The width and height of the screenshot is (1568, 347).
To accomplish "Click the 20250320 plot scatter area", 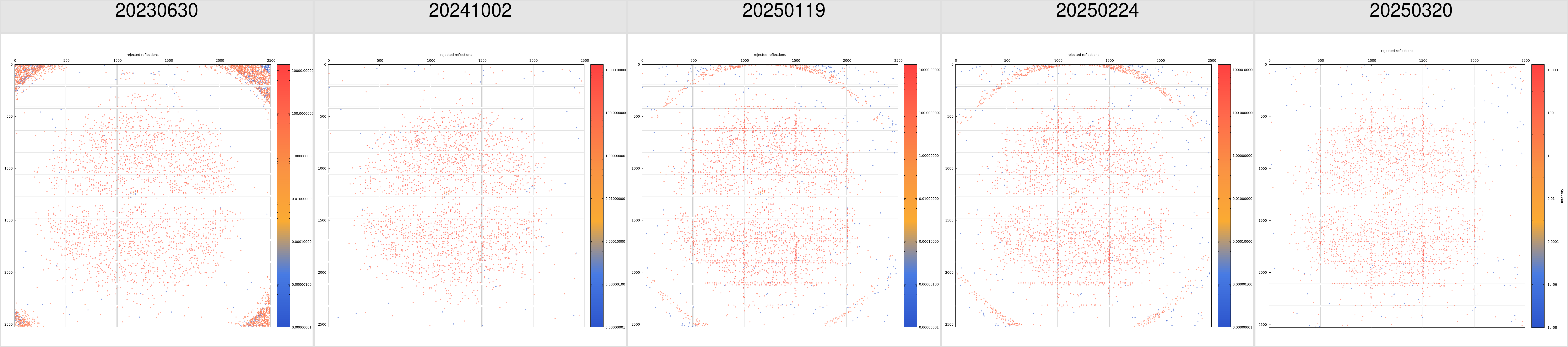I will 1397,196.
